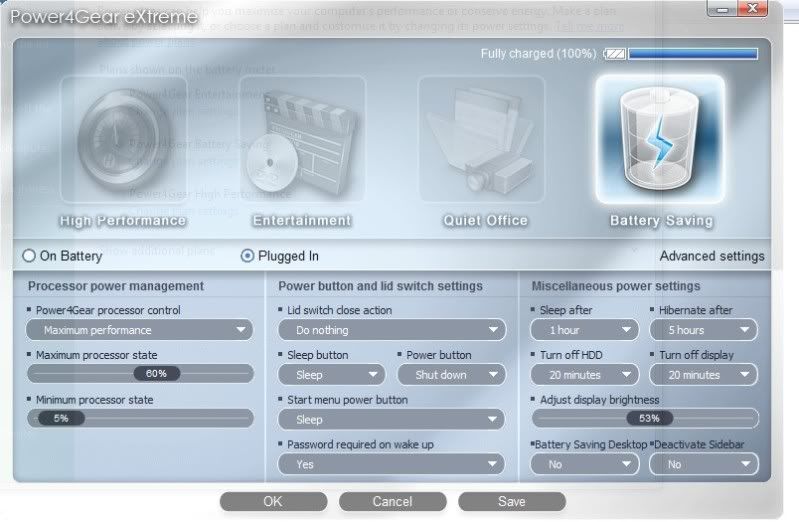The height and width of the screenshot is (522, 799).
Task: Click the blue battery level bar
Action: click(x=693, y=54)
